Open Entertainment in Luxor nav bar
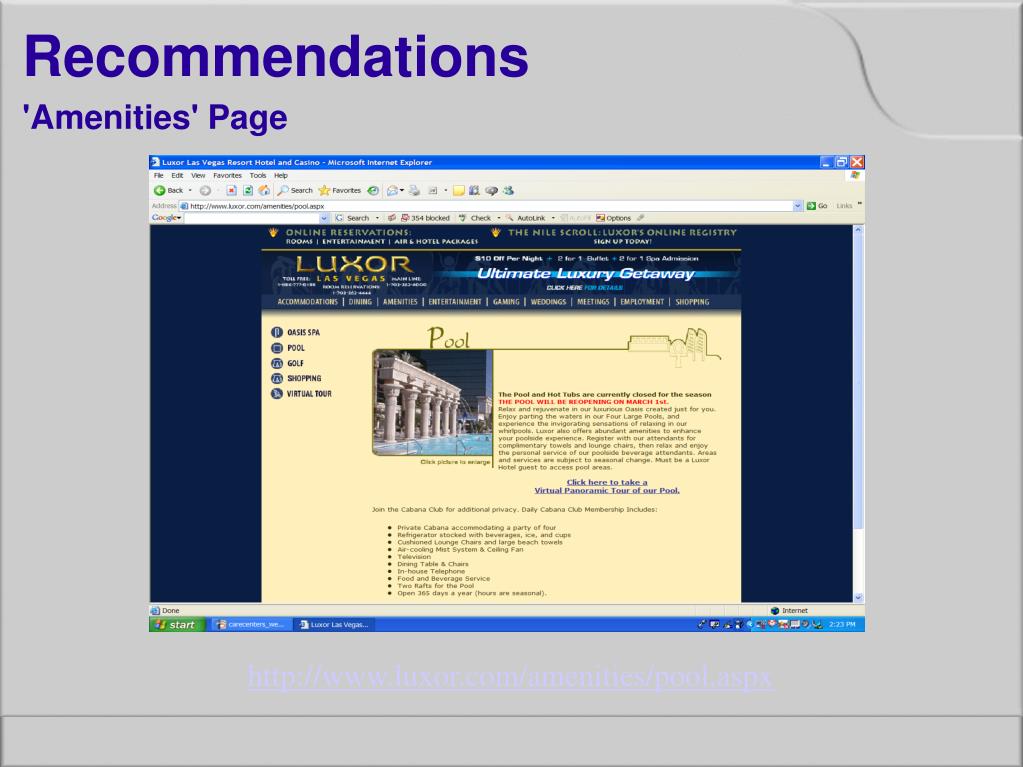The image size is (1023, 767). (x=455, y=302)
